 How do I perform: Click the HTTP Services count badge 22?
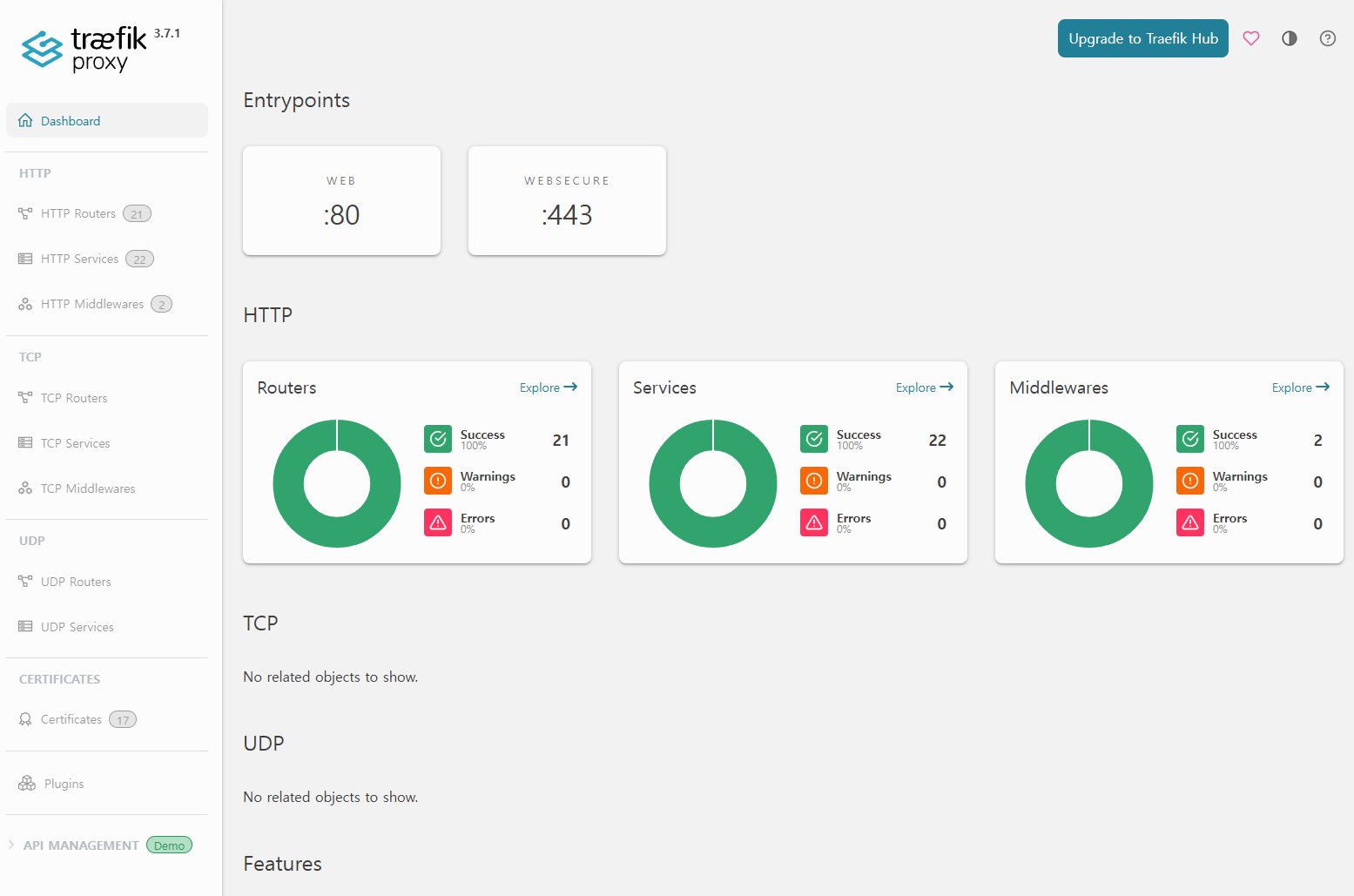point(139,259)
